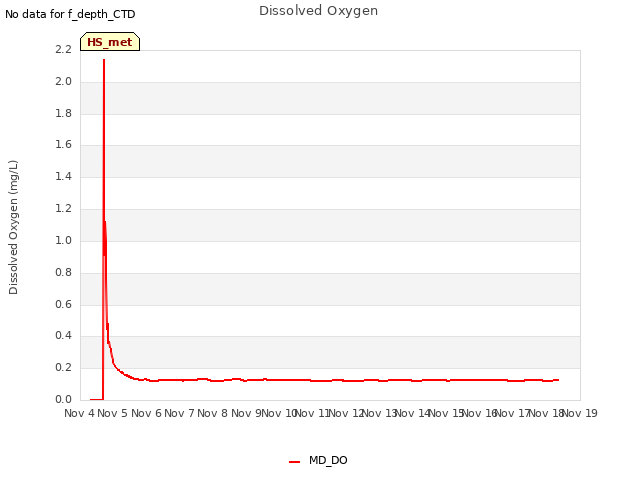640x480 pixels.
Task: Click the Nov 7 x-axis date label
Action: click(179, 413)
